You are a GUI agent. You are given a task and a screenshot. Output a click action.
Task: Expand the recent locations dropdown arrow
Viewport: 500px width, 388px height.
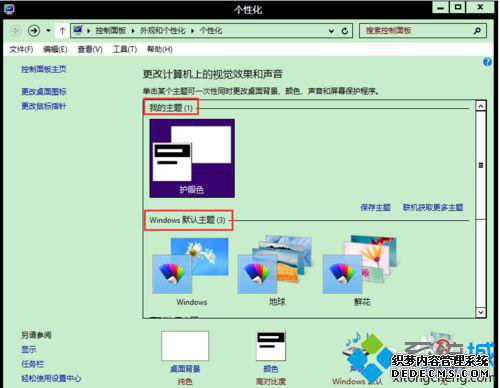[x=48, y=31]
